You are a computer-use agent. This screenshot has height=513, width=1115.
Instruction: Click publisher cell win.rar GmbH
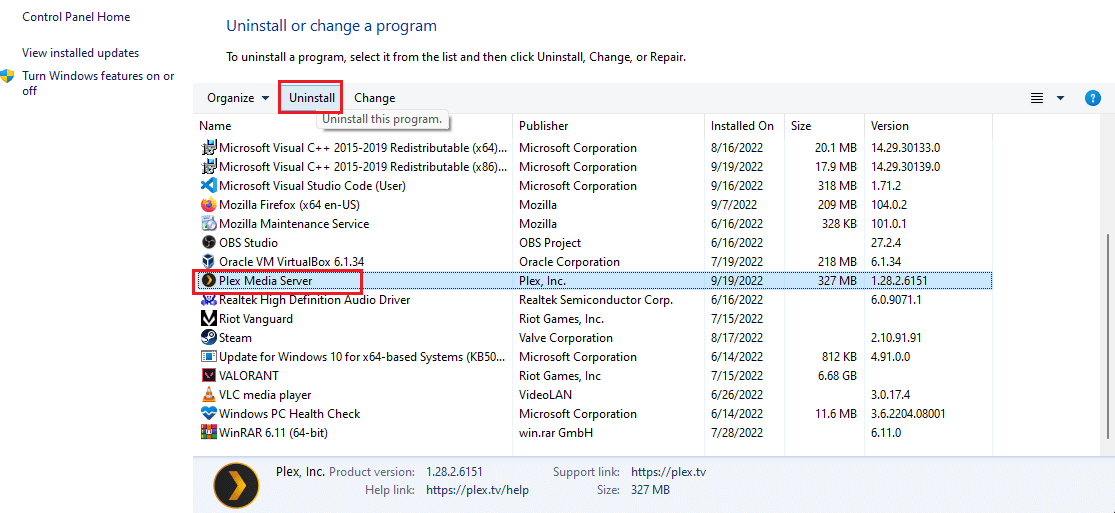[555, 433]
